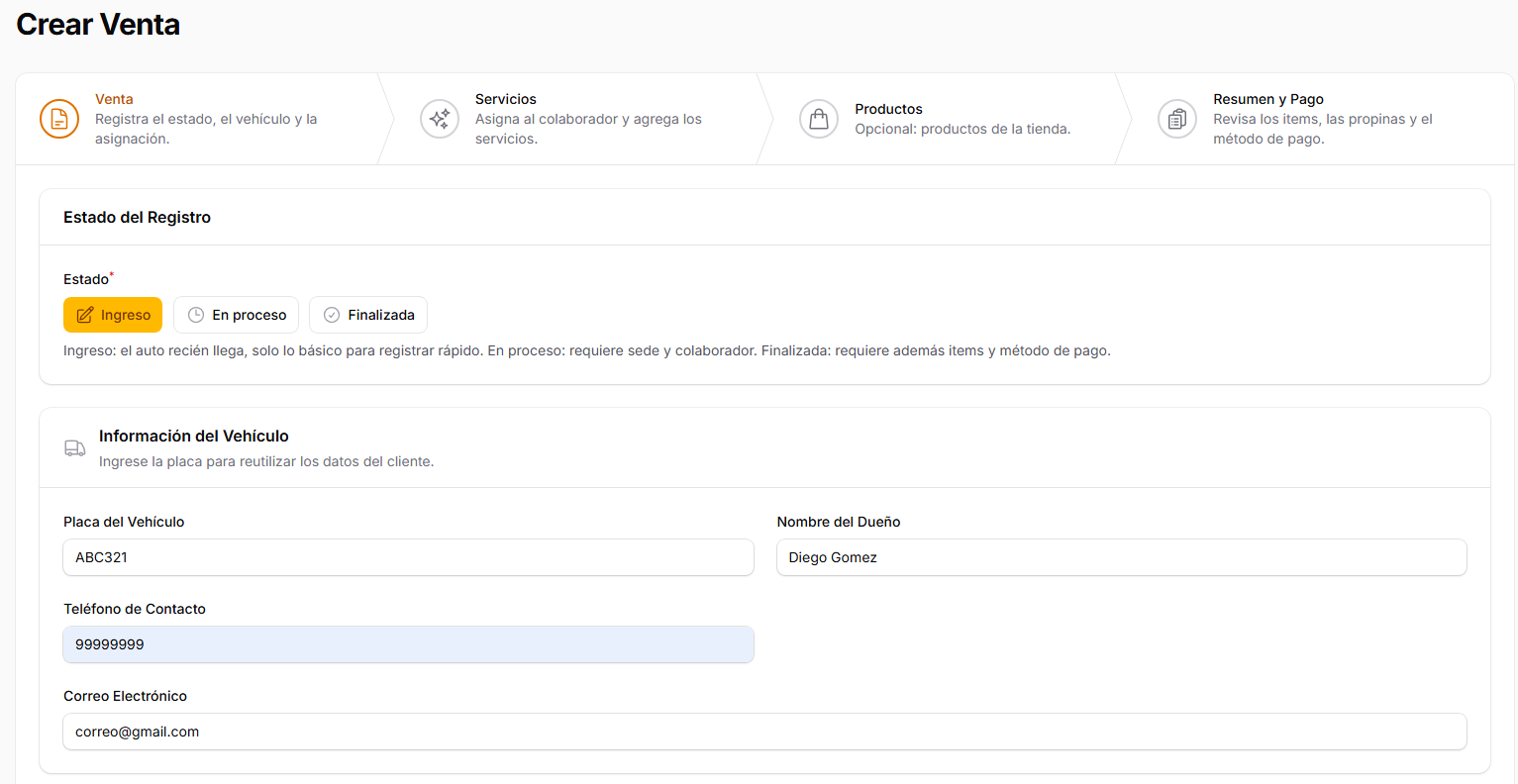Click the help text starting 'Ingreso: el auto recién llega'
Screen dimensions: 1518x784
point(587,350)
